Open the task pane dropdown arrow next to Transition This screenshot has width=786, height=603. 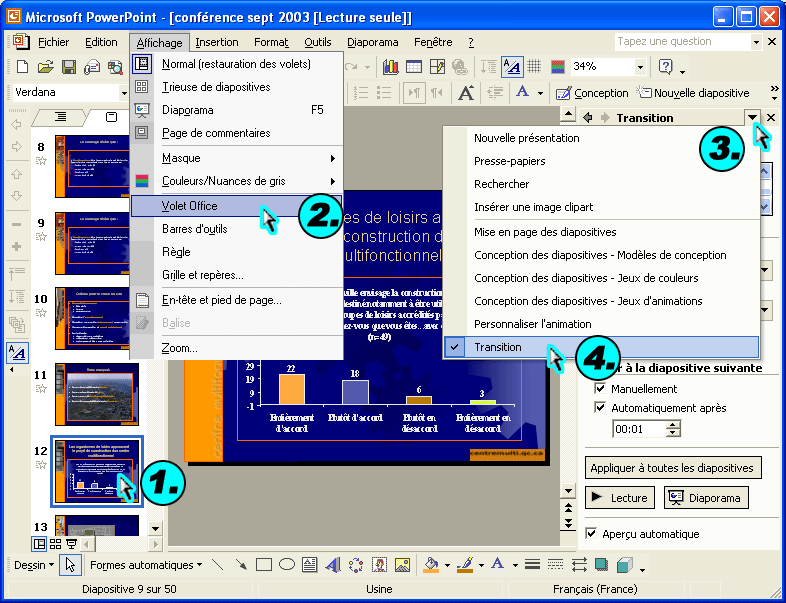(x=752, y=117)
